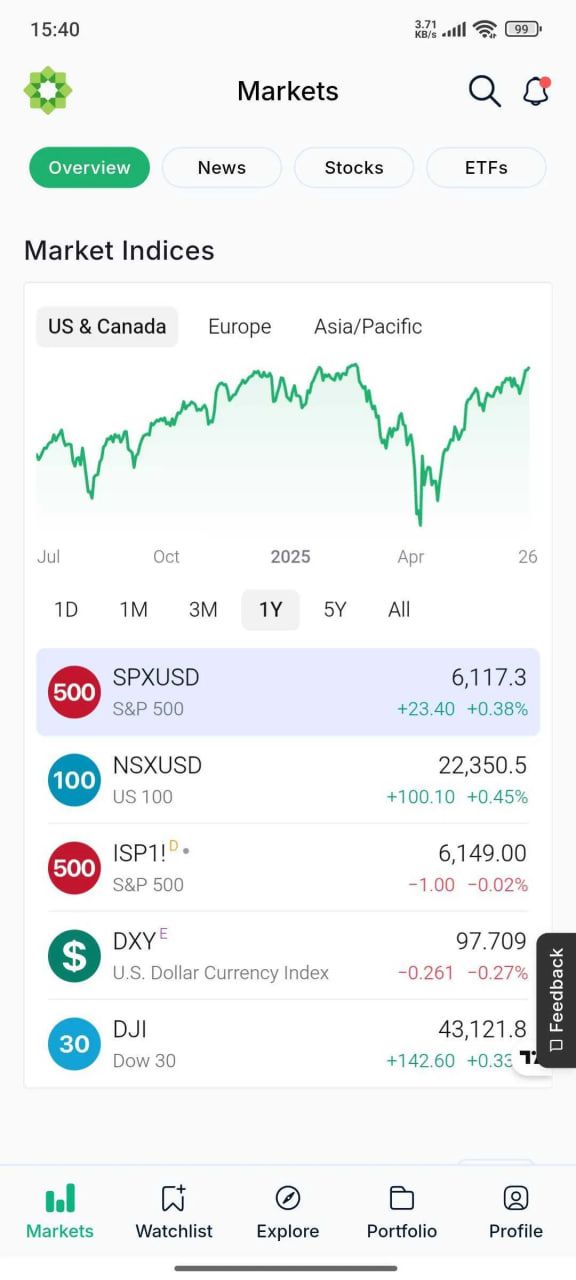The height and width of the screenshot is (1280, 576).
Task: Switch chart range to All
Action: coord(399,609)
